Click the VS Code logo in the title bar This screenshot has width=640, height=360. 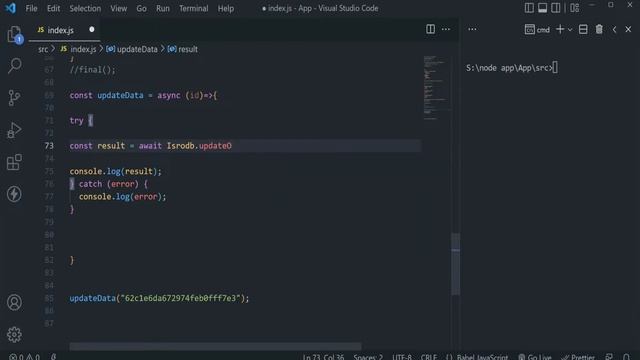click(10, 8)
